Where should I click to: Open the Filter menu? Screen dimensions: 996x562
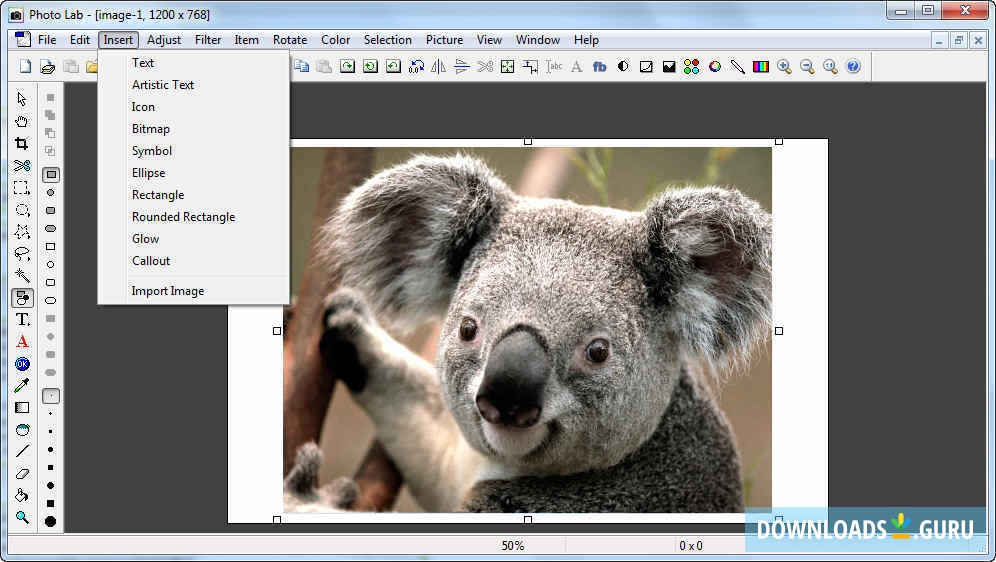pyautogui.click(x=208, y=40)
